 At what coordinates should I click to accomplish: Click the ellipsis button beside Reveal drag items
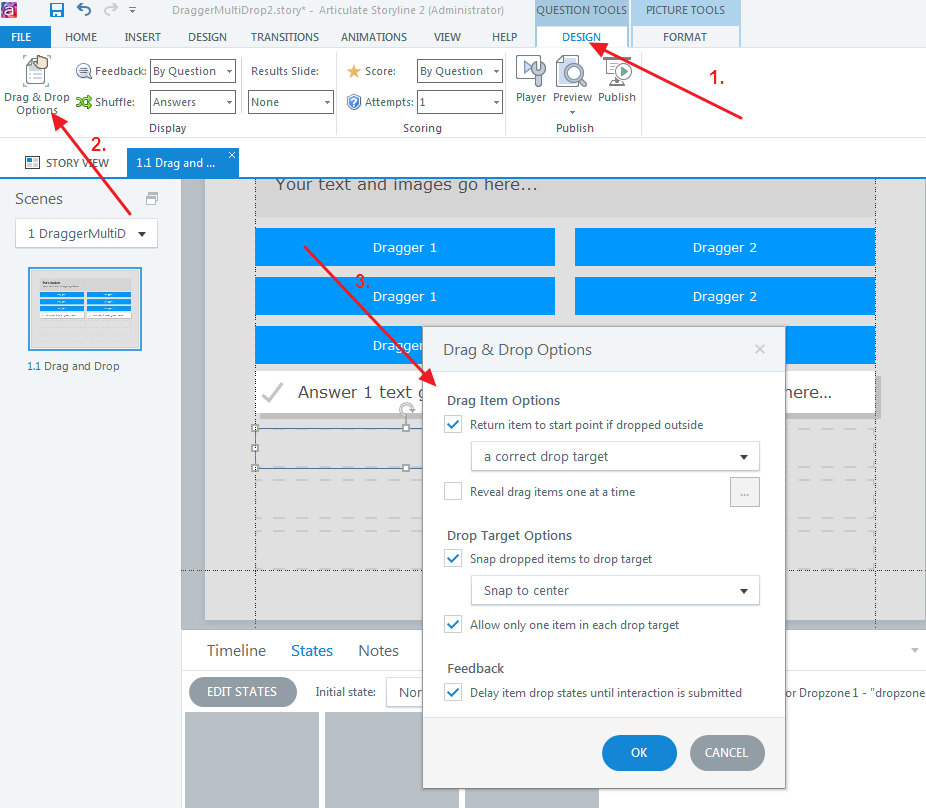(745, 492)
